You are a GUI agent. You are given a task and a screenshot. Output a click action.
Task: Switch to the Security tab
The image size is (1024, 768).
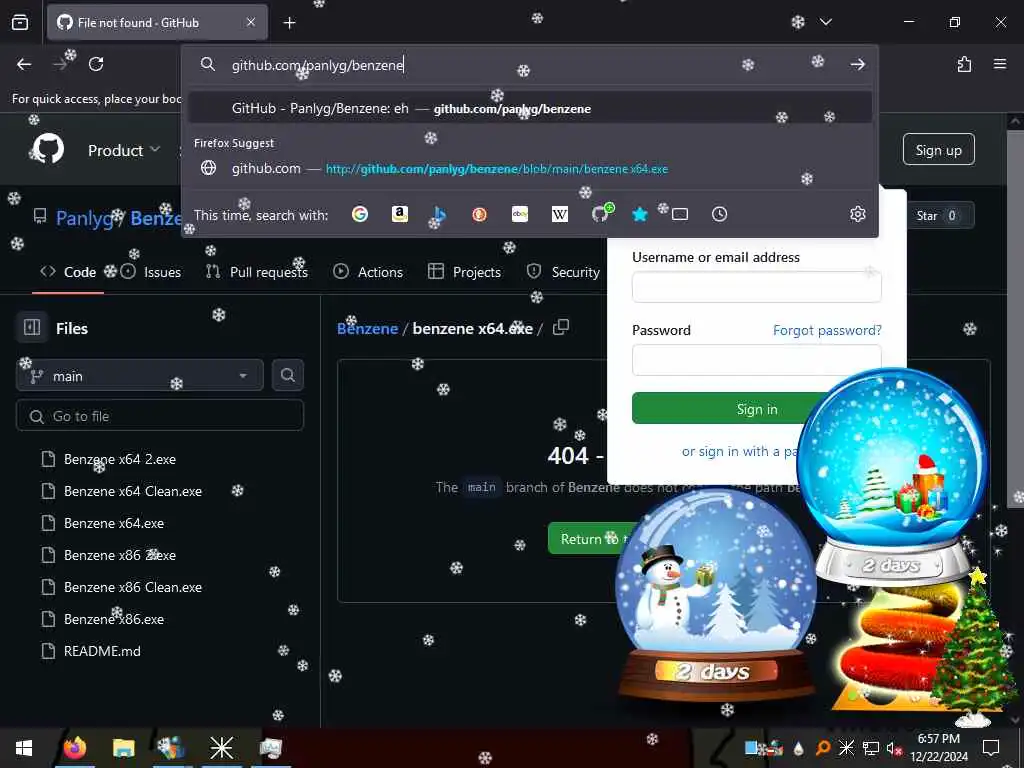[x=563, y=272]
